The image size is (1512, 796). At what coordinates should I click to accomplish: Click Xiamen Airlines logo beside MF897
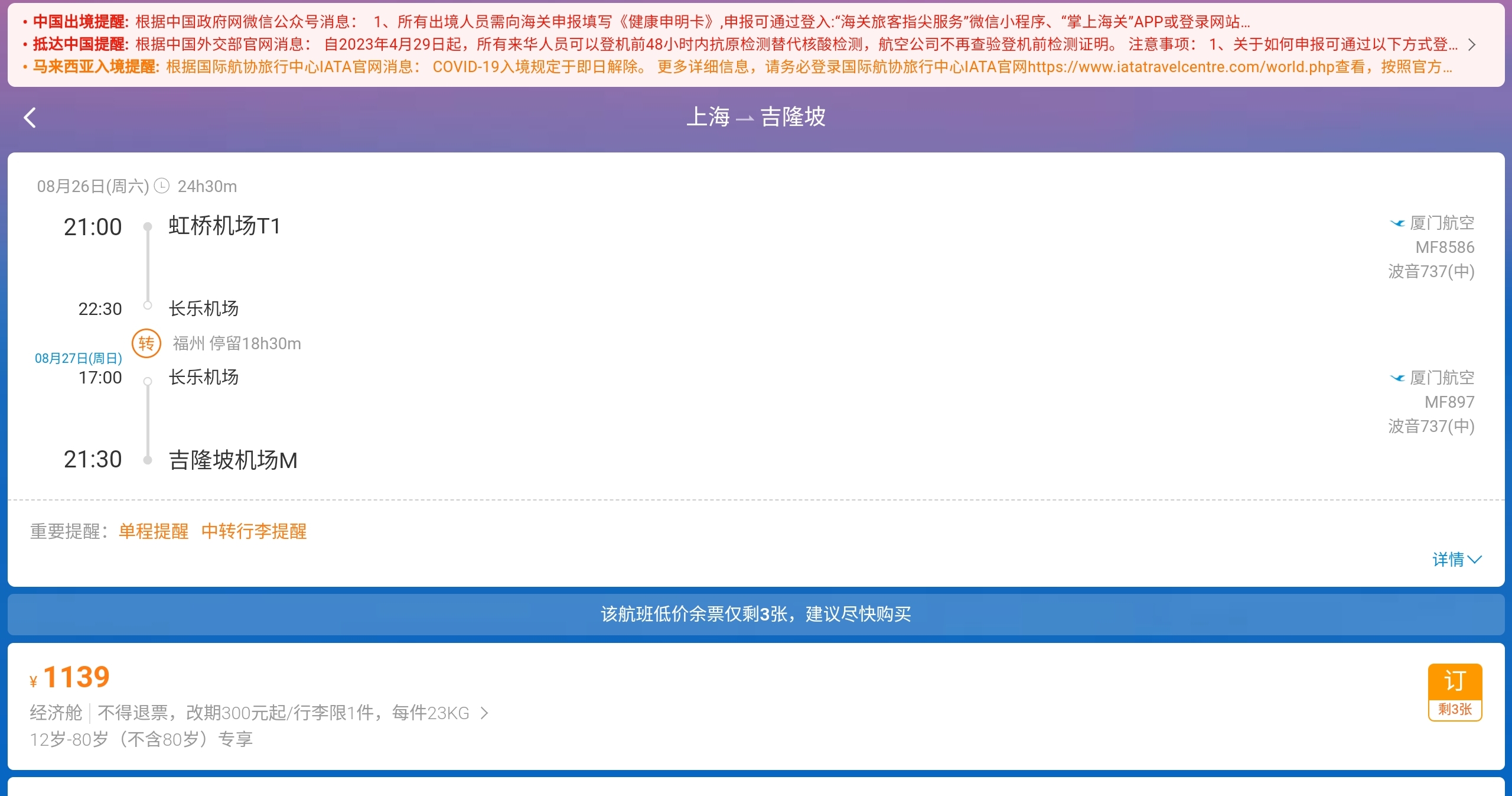point(1397,378)
